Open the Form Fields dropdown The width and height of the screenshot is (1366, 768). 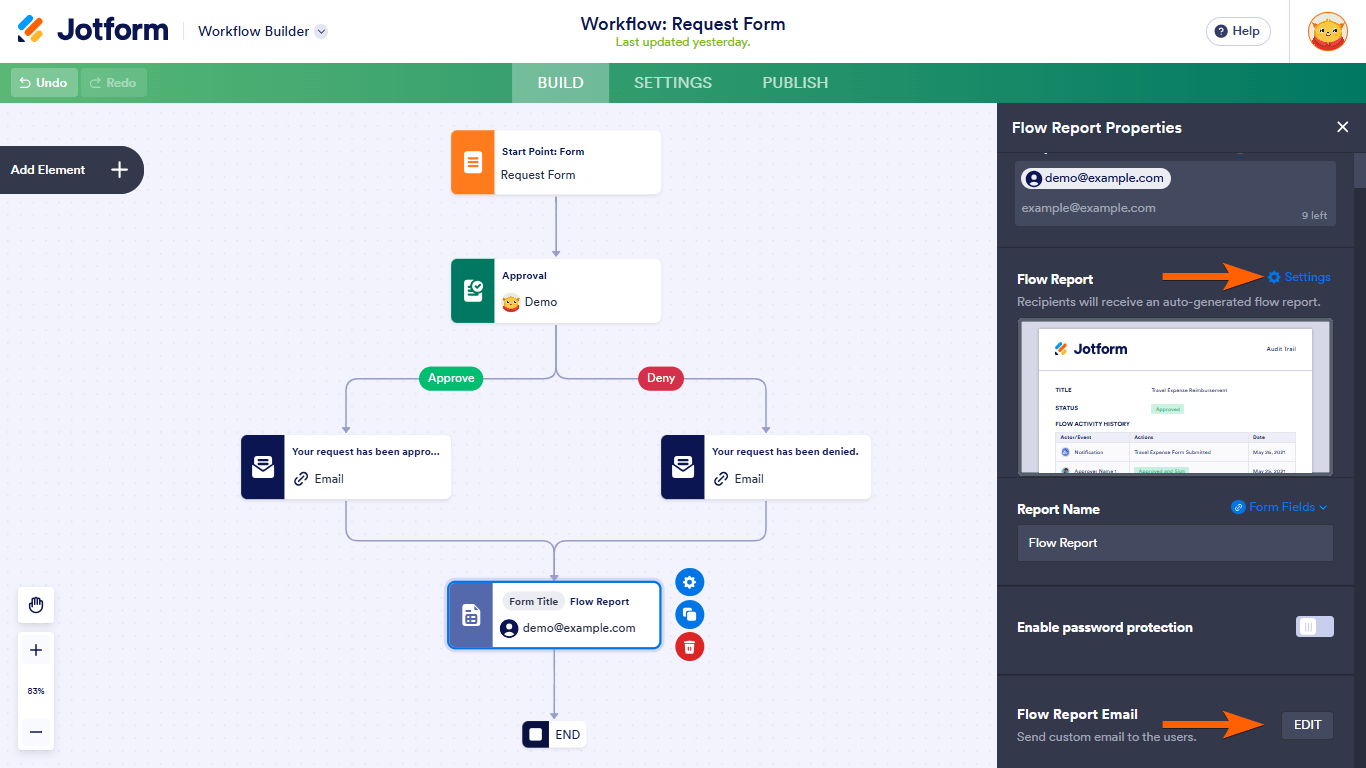click(x=1279, y=507)
